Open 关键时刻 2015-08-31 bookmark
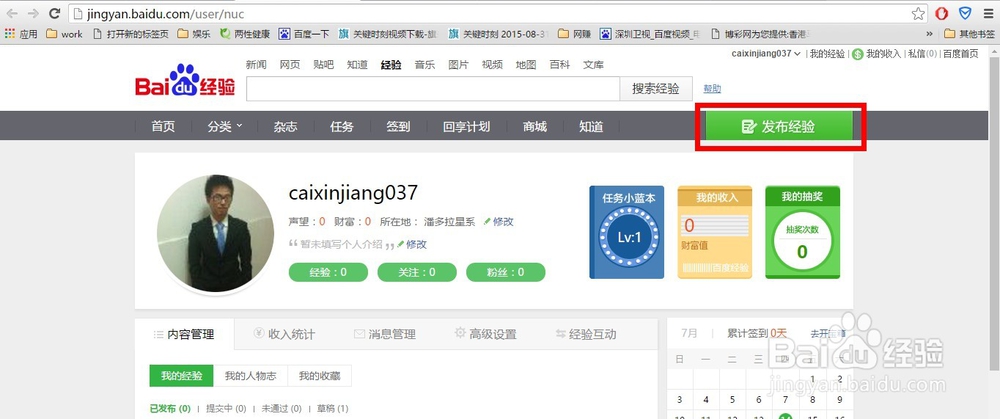 498,34
